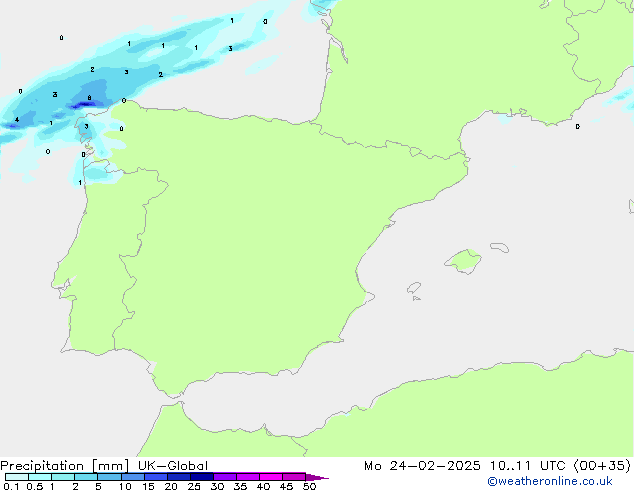Click the 'Mo 24-02-2025' date text
Image resolution: width=634 pixels, height=490 pixels.
(x=422, y=466)
